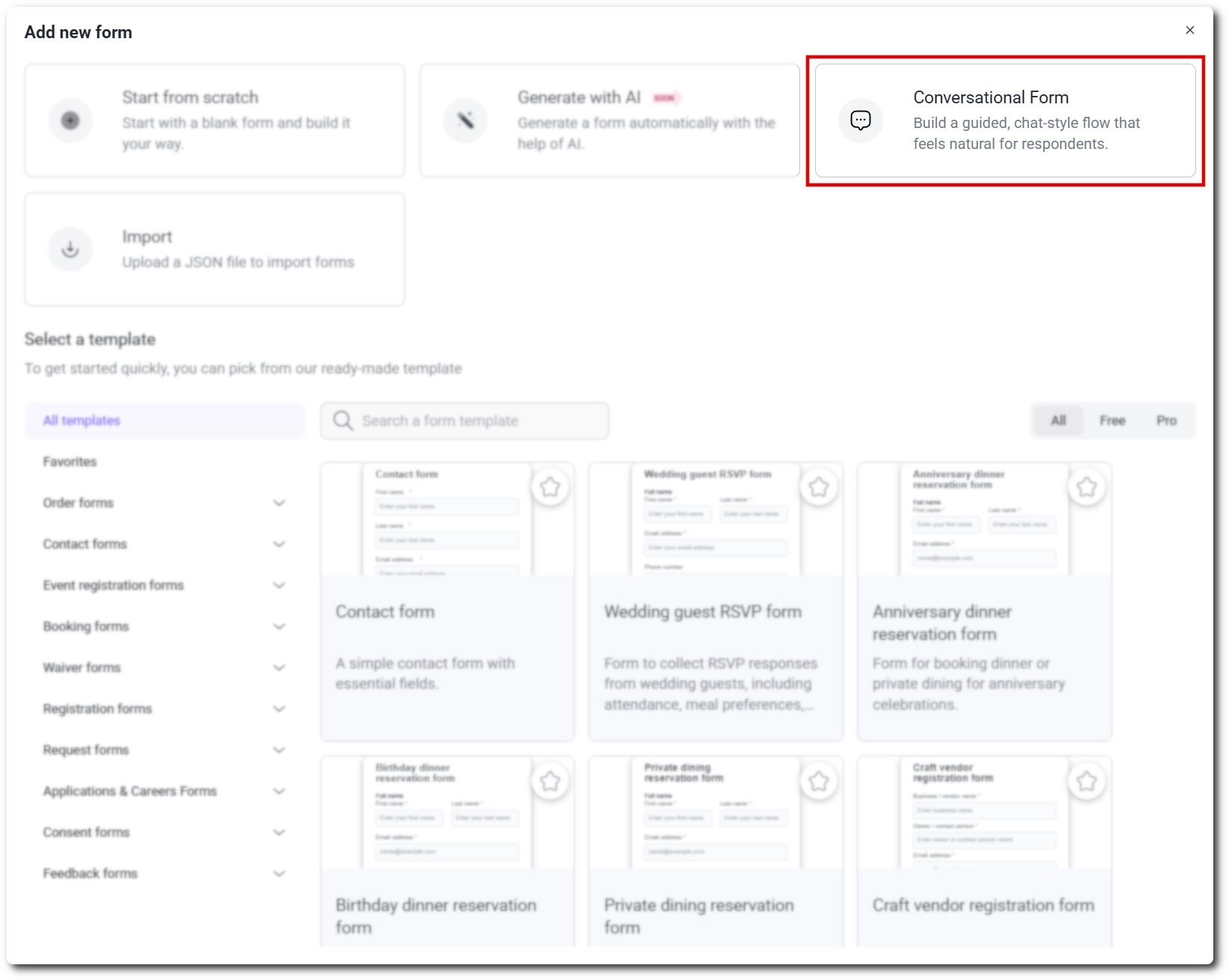Screen dimensions: 1229x980
Task: Expand the Applications & Careers Forms category
Action: tap(279, 791)
